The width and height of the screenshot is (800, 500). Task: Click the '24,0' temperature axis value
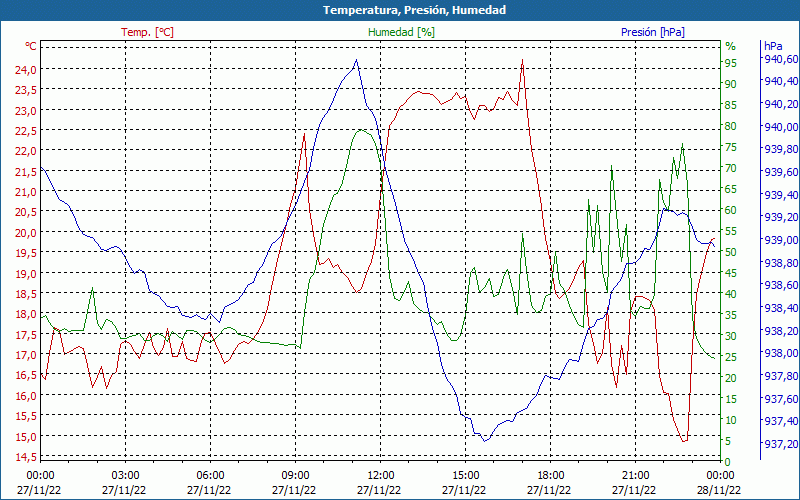[26, 70]
